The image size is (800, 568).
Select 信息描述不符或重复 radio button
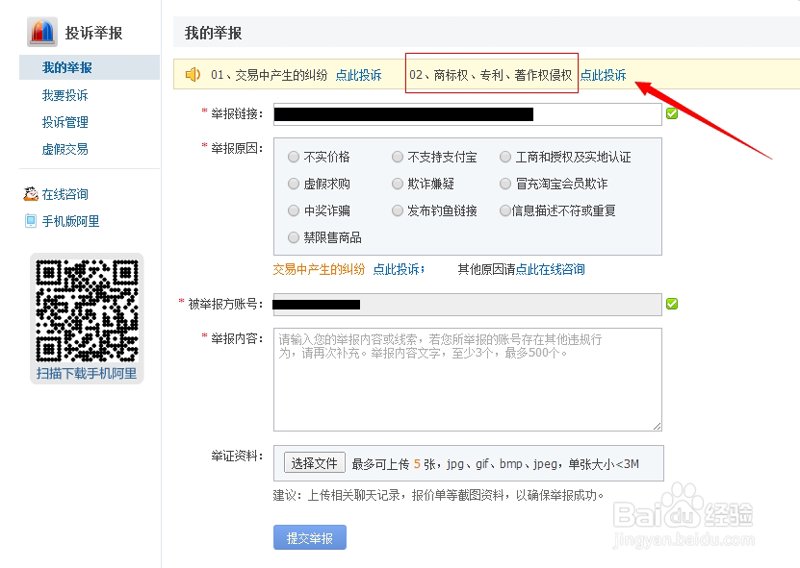pyautogui.click(x=505, y=210)
